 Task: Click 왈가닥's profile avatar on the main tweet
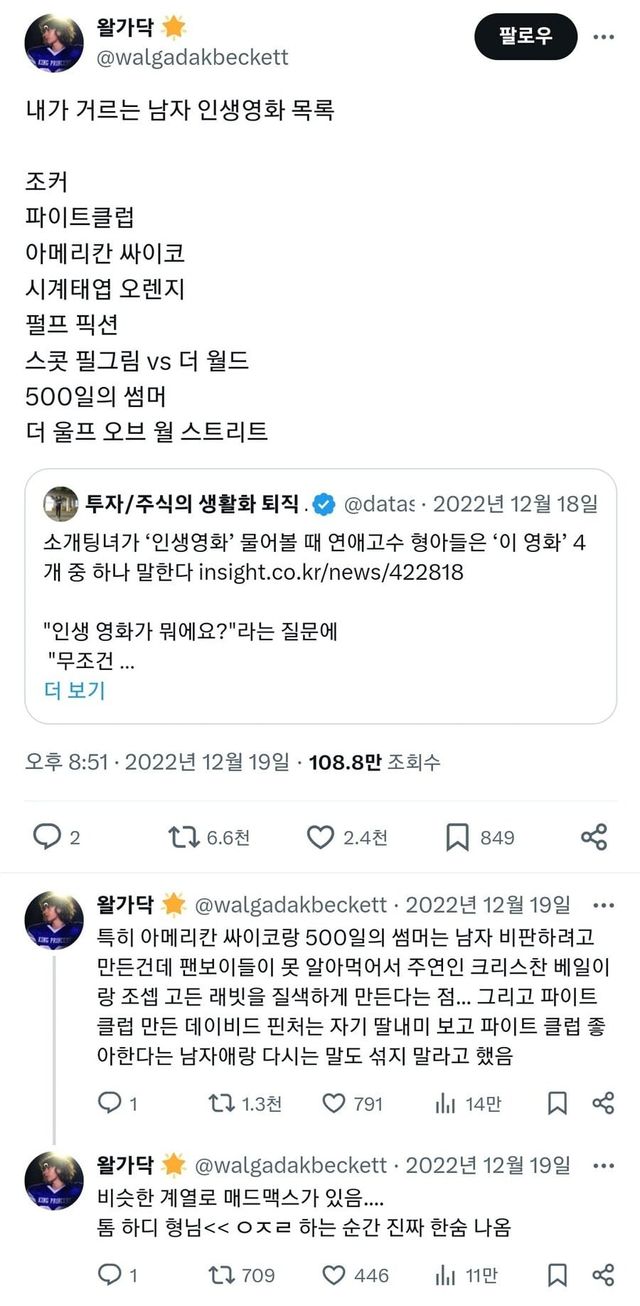(55, 40)
